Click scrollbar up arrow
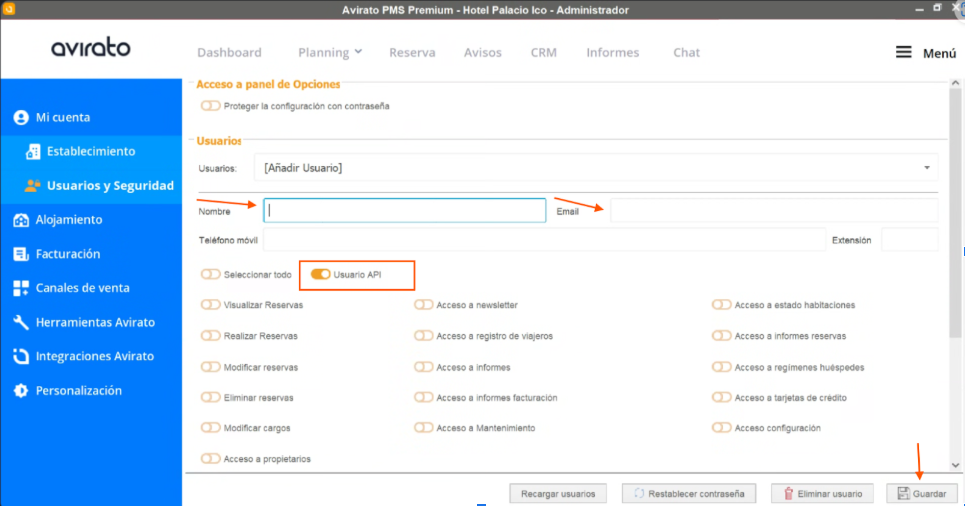This screenshot has height=506, width=965. point(955,83)
